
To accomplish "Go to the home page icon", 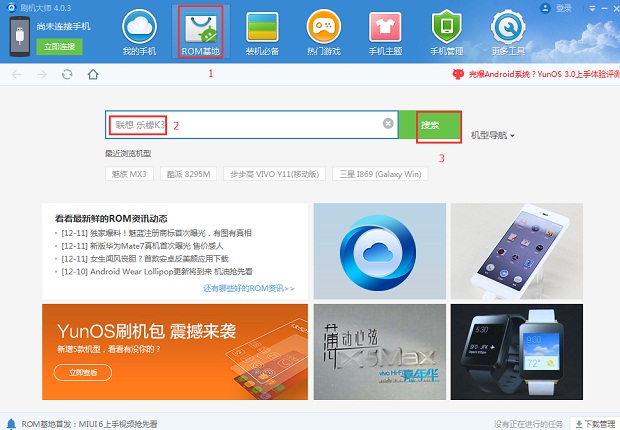I will (x=93, y=74).
